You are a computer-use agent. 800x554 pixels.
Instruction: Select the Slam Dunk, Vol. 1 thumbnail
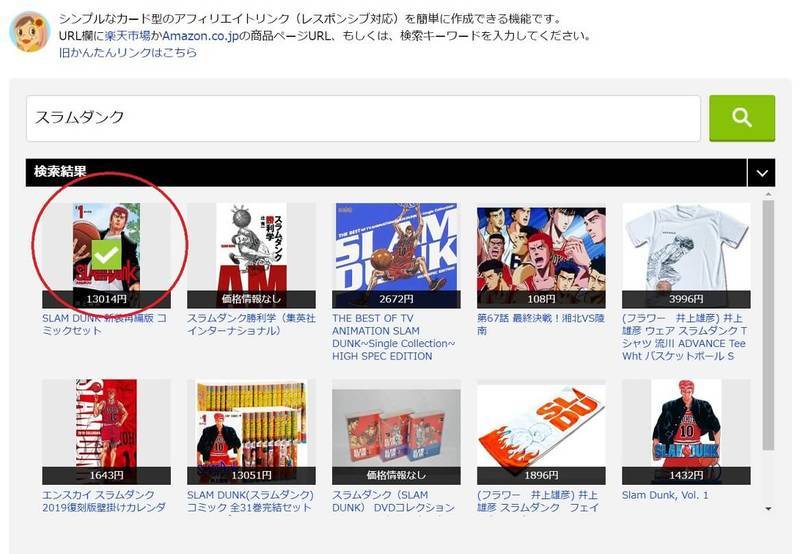click(686, 432)
